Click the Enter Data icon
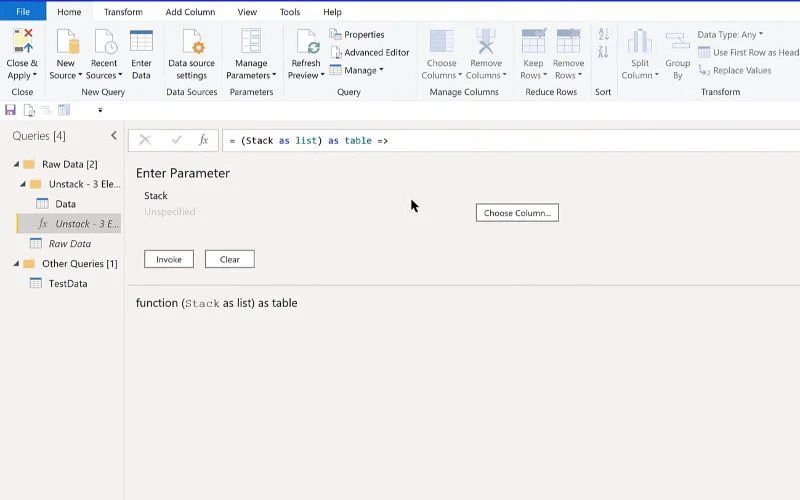Screen dimensions: 800x500 click(x=141, y=41)
